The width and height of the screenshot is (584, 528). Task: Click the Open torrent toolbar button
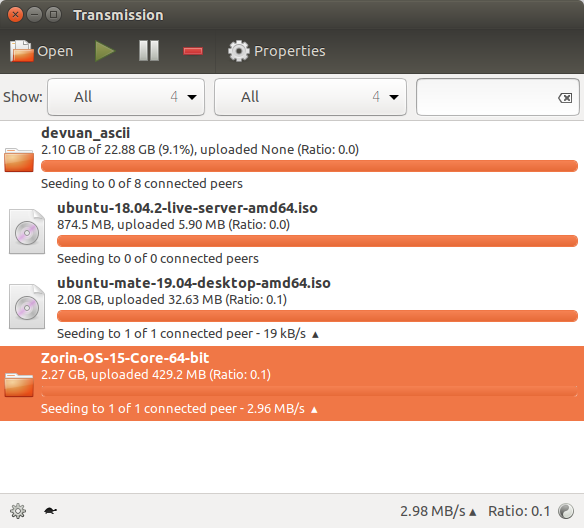click(x=41, y=51)
